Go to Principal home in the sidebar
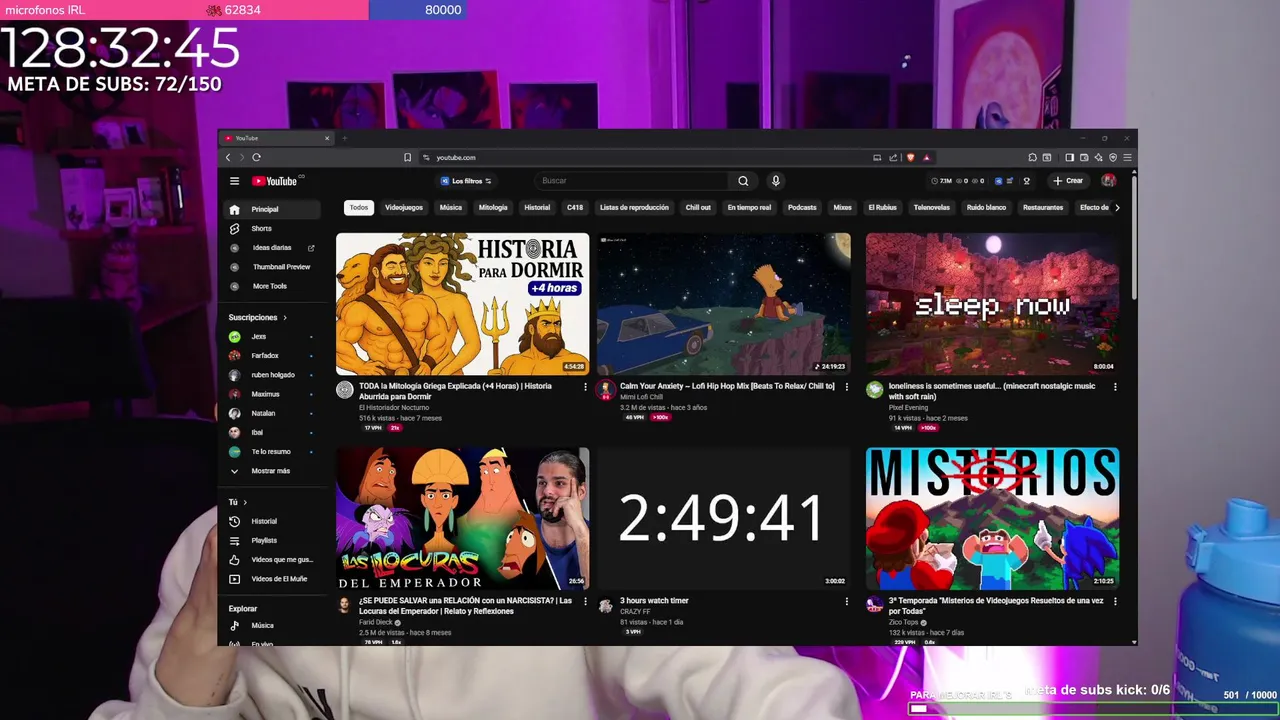1280x720 pixels. 273,209
